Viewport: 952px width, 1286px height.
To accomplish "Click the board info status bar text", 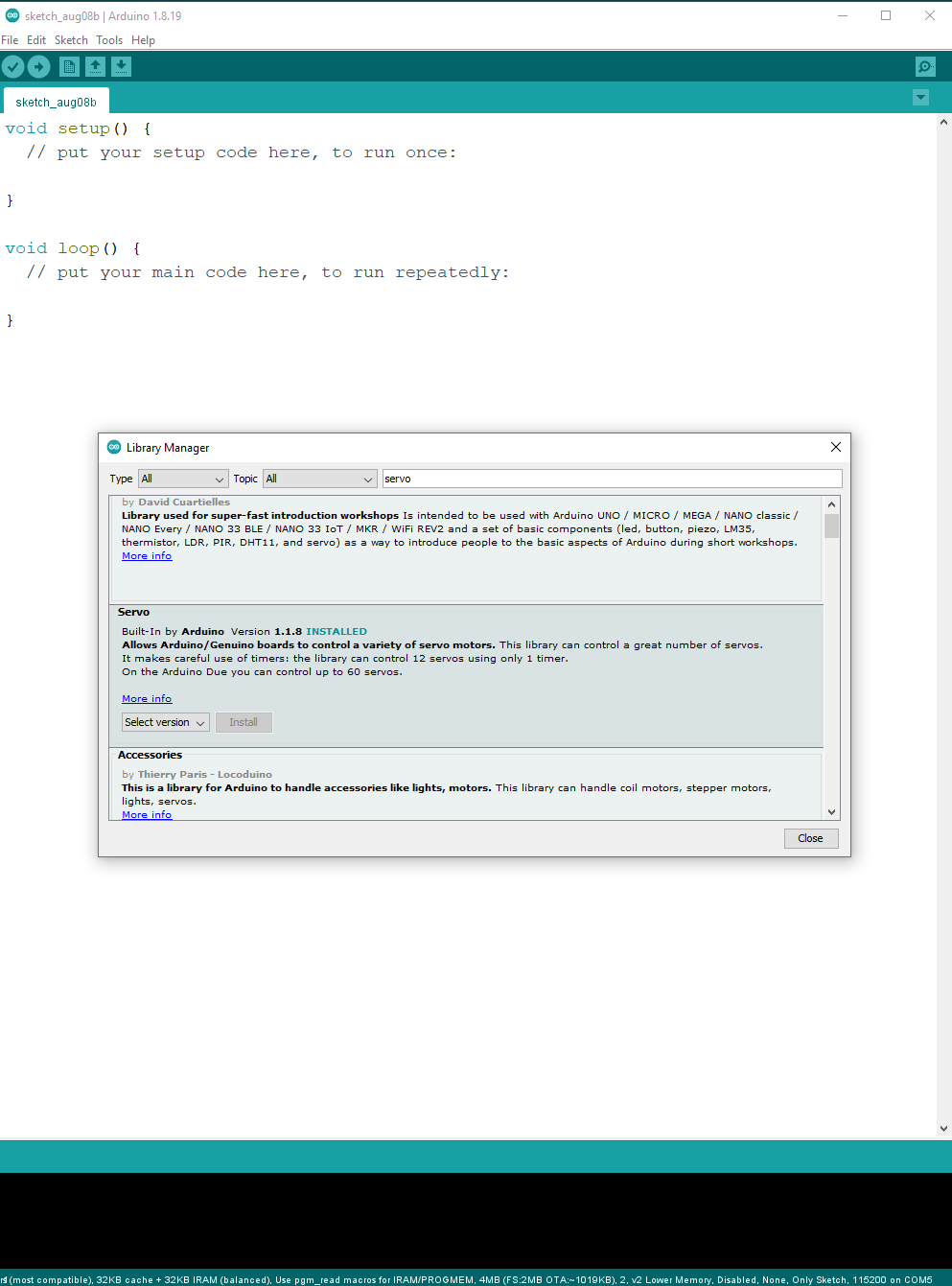I will coord(467,1279).
